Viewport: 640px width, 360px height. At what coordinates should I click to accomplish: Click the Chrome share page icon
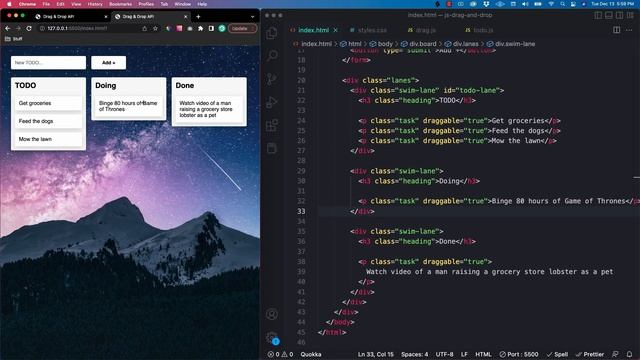click(x=144, y=29)
